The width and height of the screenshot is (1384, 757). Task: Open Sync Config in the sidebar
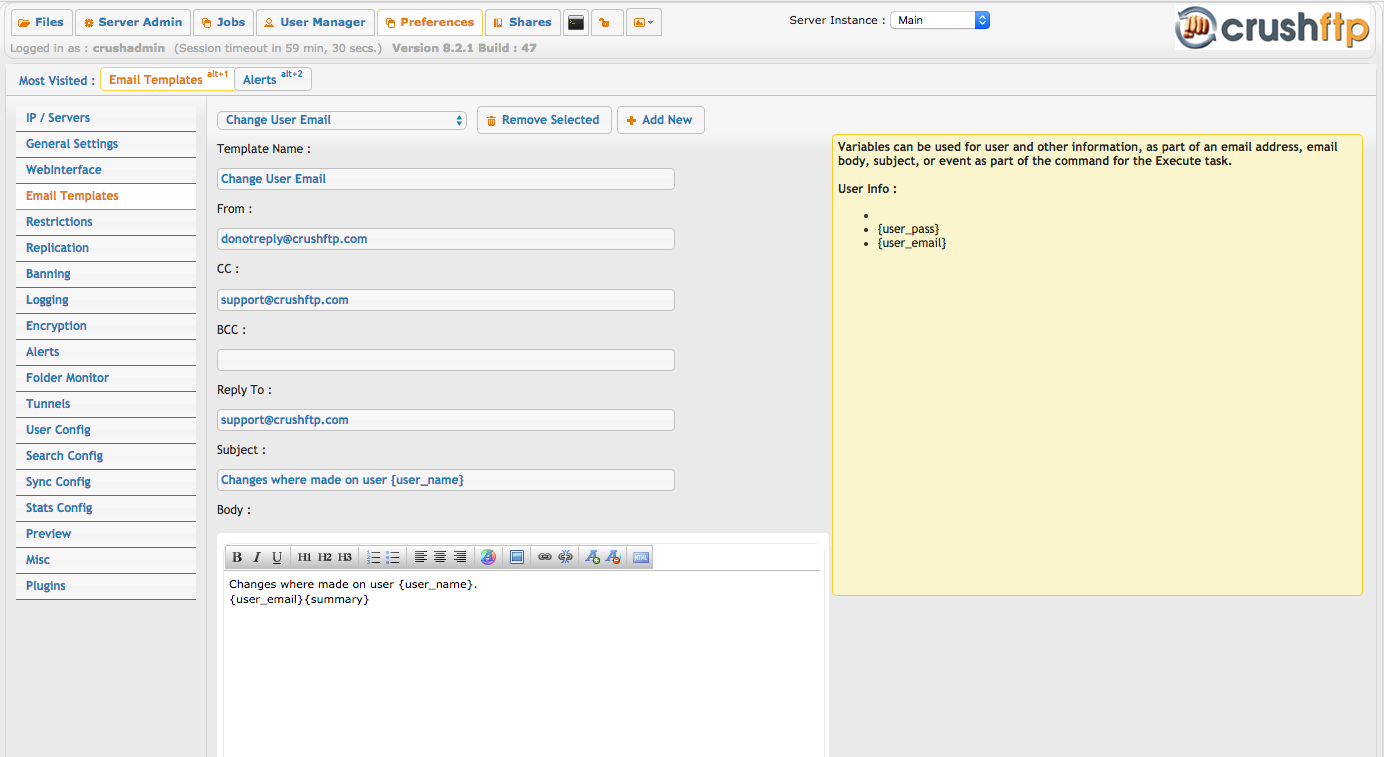[106, 482]
